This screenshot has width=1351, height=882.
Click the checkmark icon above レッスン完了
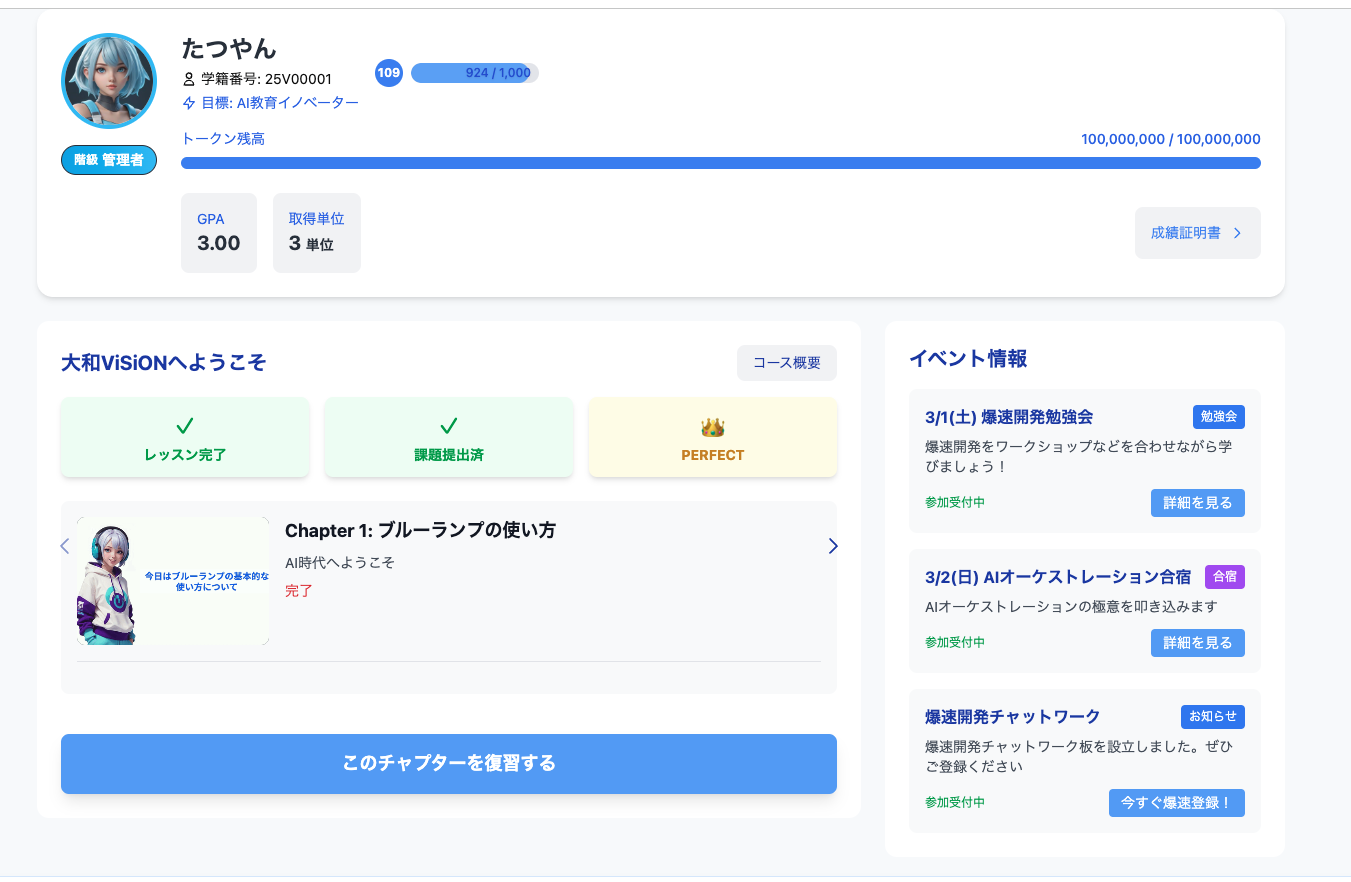click(x=185, y=427)
